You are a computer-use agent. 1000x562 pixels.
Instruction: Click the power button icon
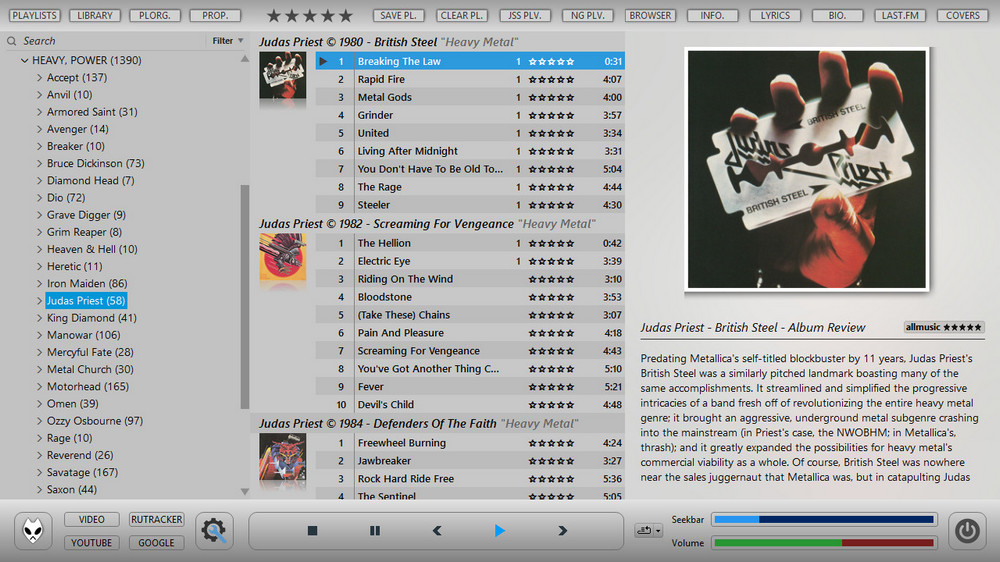pyautogui.click(x=966, y=531)
